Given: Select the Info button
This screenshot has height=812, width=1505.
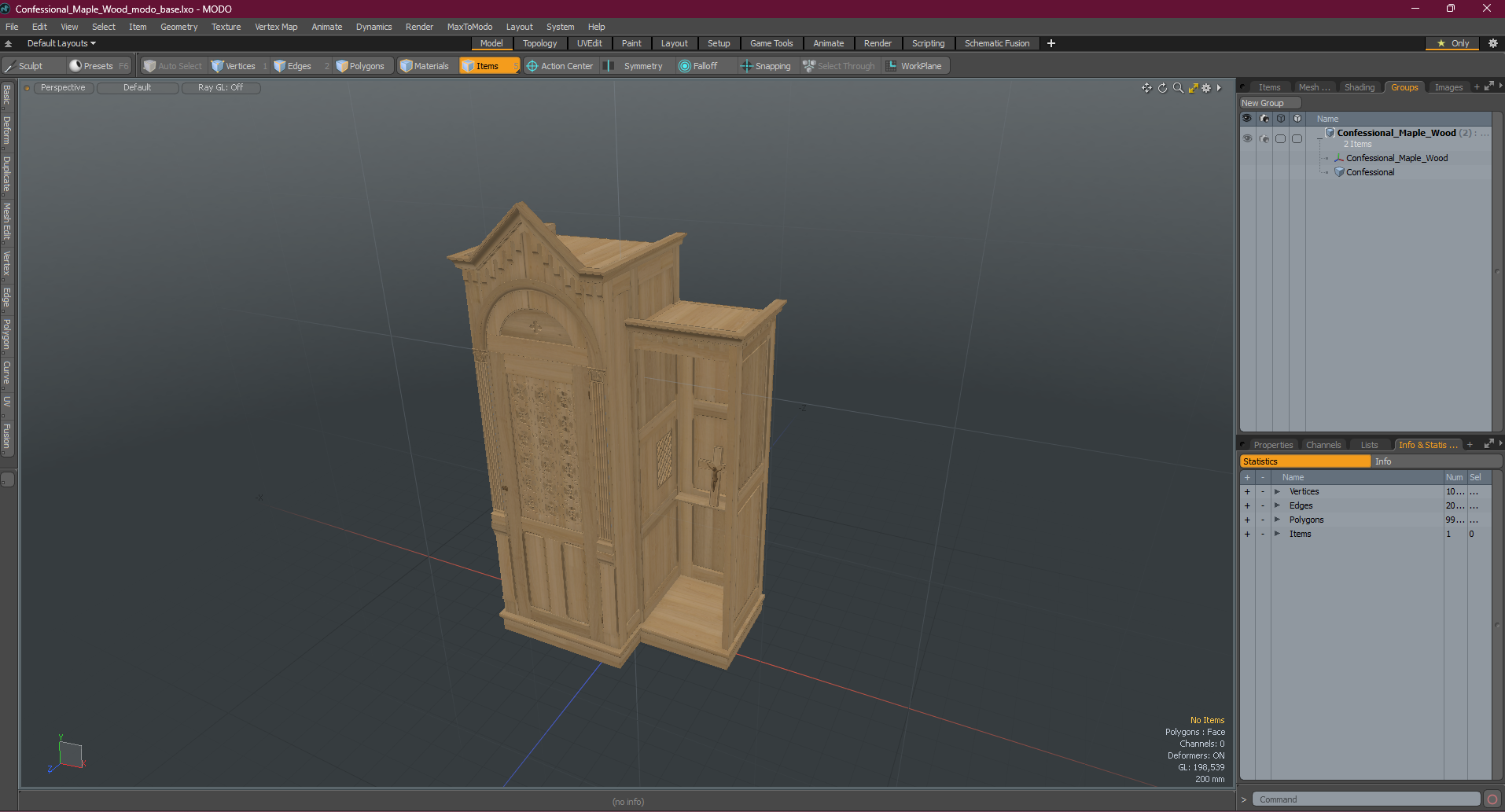Looking at the screenshot, I should click(1437, 461).
